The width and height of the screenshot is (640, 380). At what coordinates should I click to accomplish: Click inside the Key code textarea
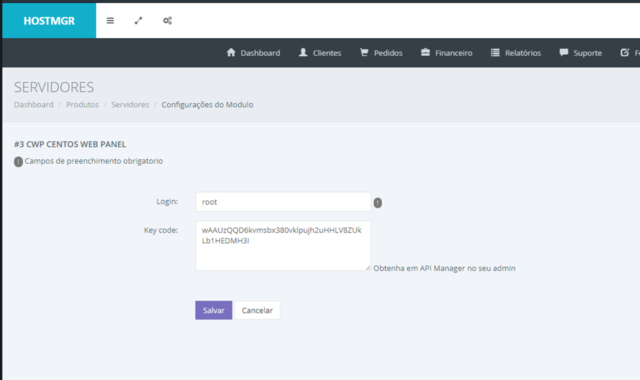pyautogui.click(x=283, y=246)
